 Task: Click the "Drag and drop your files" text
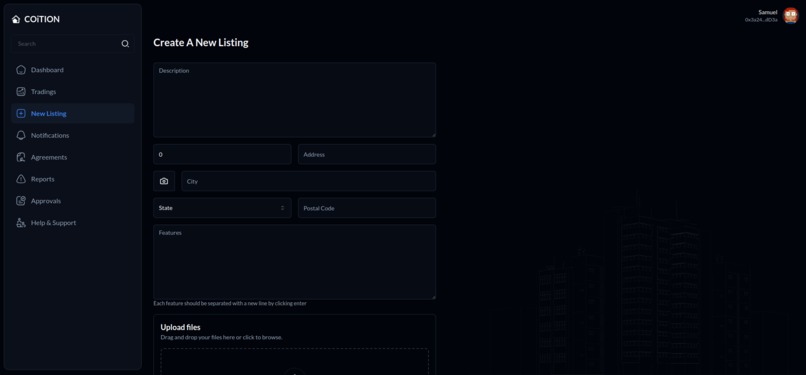tap(222, 338)
